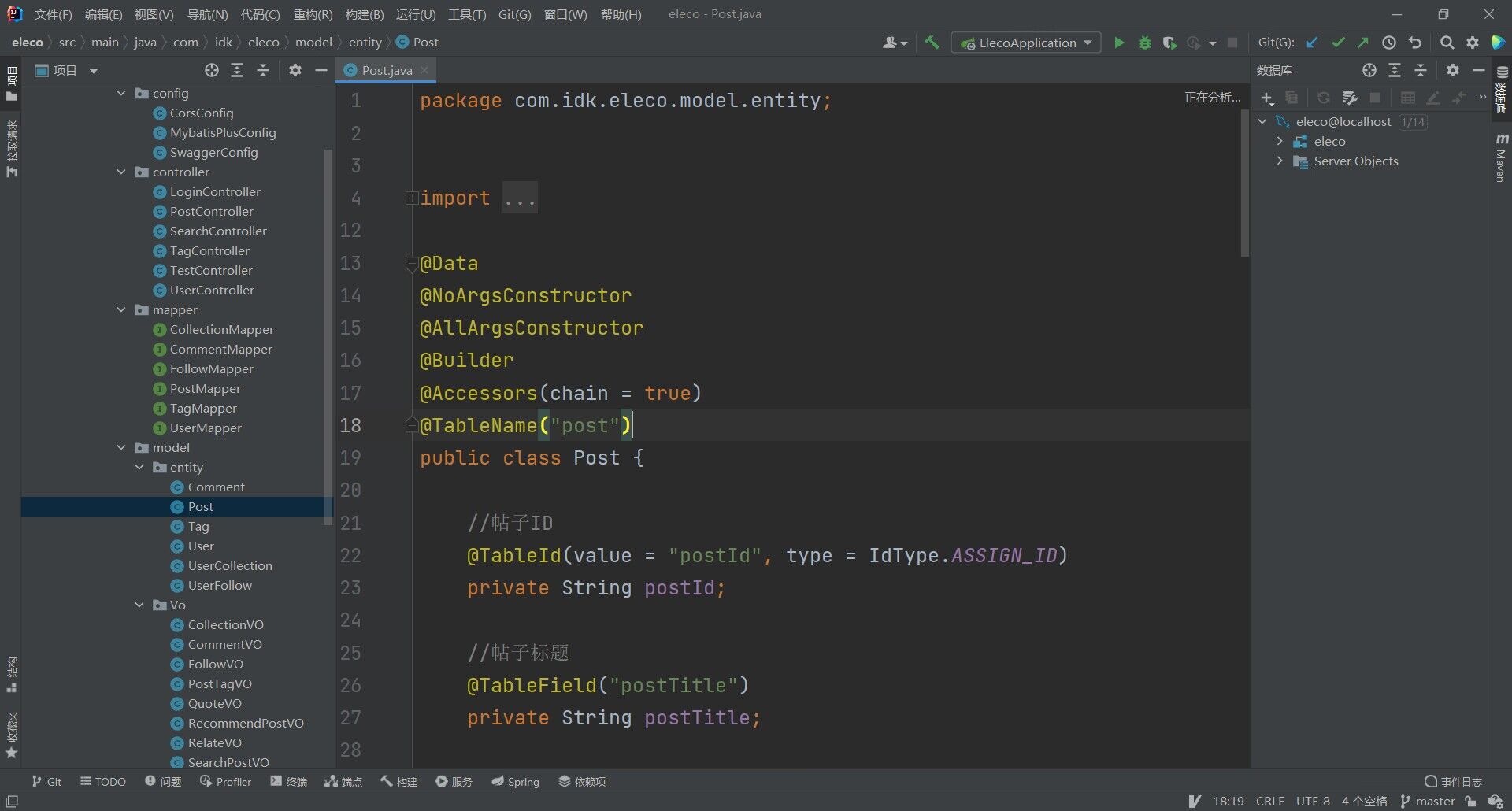This screenshot has height=811, width=1512.
Task: Select the Post.java editor tab
Action: (x=387, y=70)
